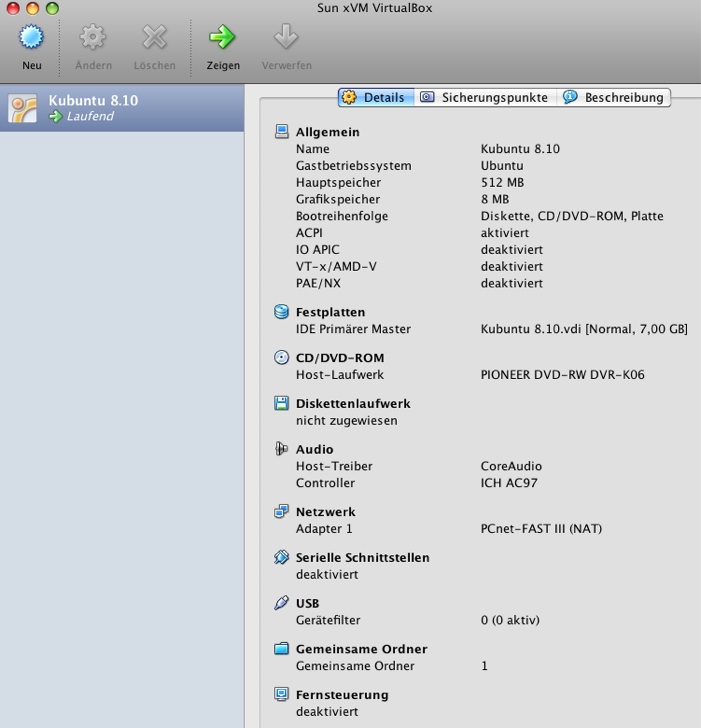Open the Netzwerk heading link
Image resolution: width=701 pixels, height=728 pixels.
pyautogui.click(x=325, y=512)
